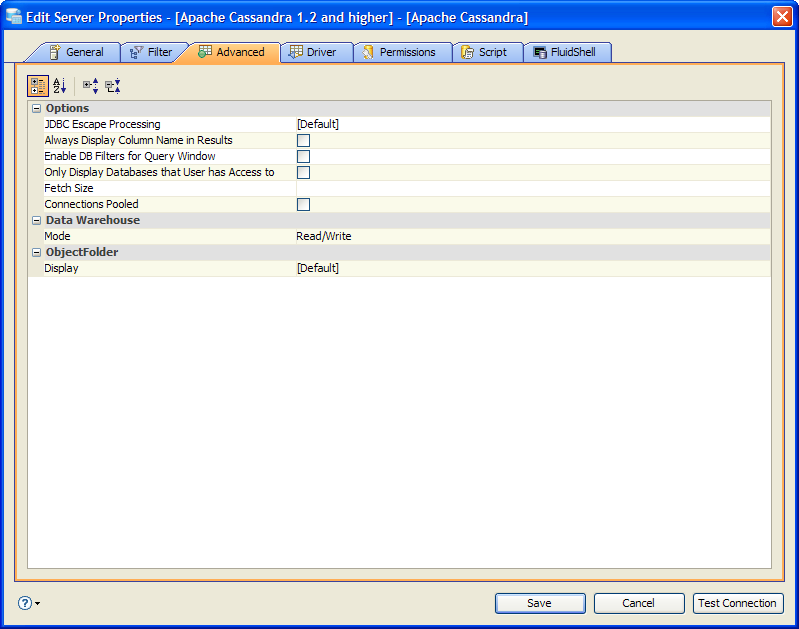
Task: Toggle Always Display Column Name in Results
Action: (303, 140)
